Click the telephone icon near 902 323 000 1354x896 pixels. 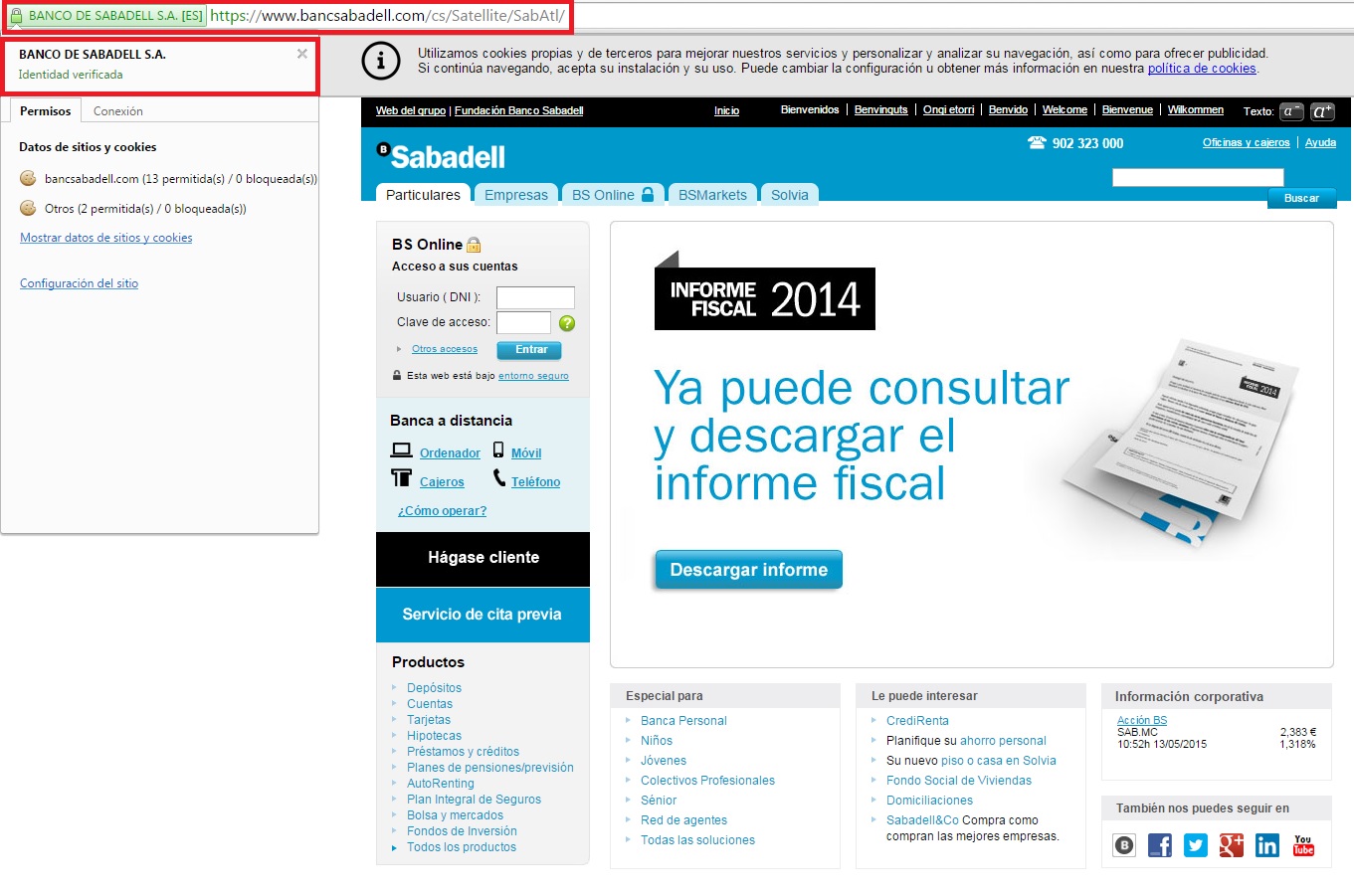(1037, 143)
